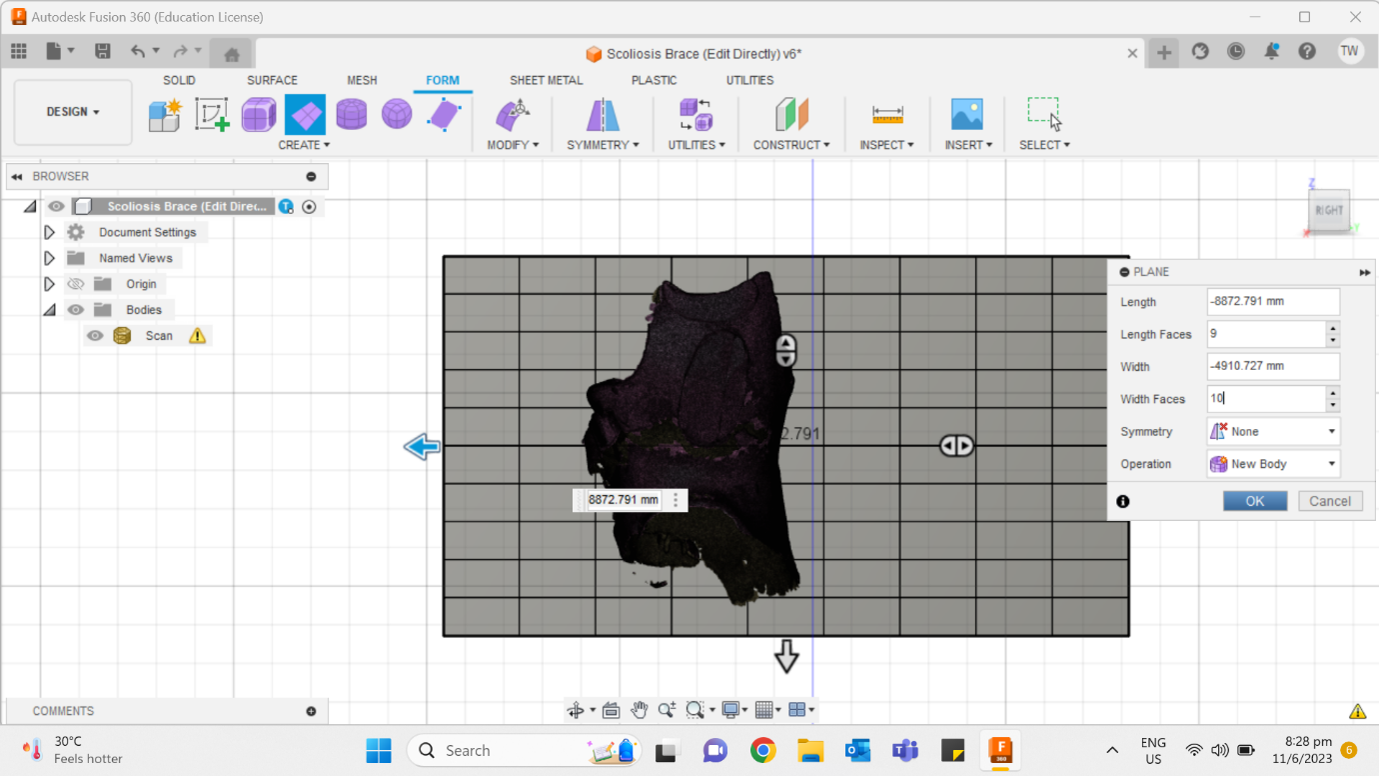This screenshot has width=1384, height=779.
Task: Click the activate component radio button
Action: click(x=309, y=208)
